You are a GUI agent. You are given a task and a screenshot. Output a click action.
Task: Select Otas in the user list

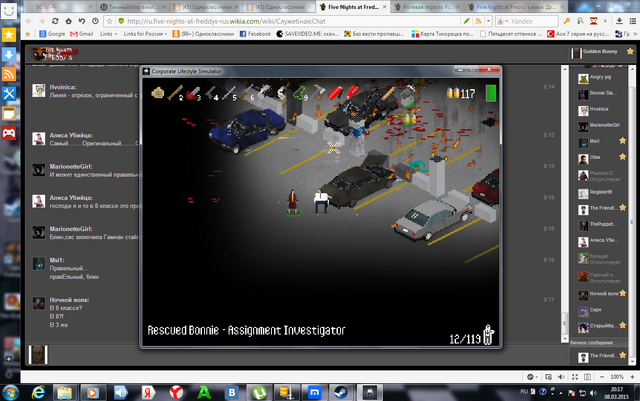[x=601, y=158]
